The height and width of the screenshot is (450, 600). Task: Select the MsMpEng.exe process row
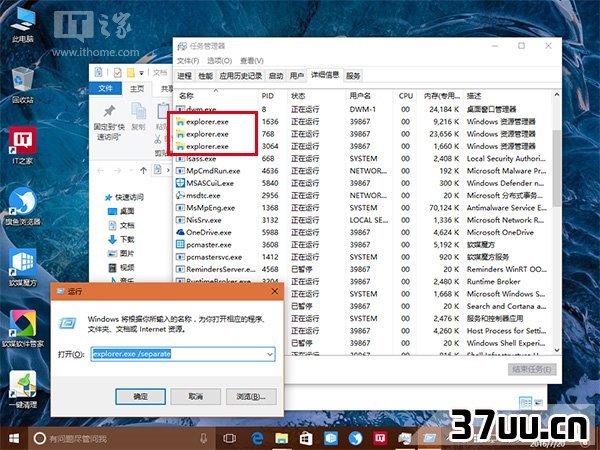[x=363, y=208]
